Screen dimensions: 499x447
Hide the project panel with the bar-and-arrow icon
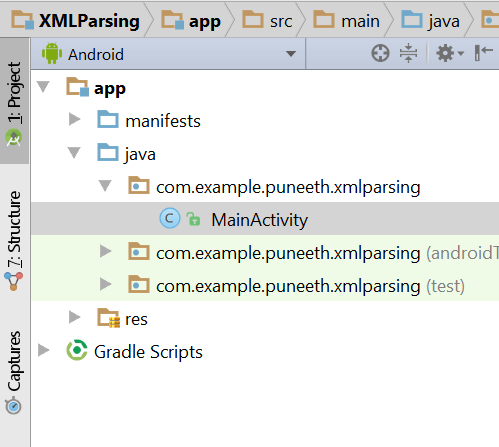tap(484, 53)
